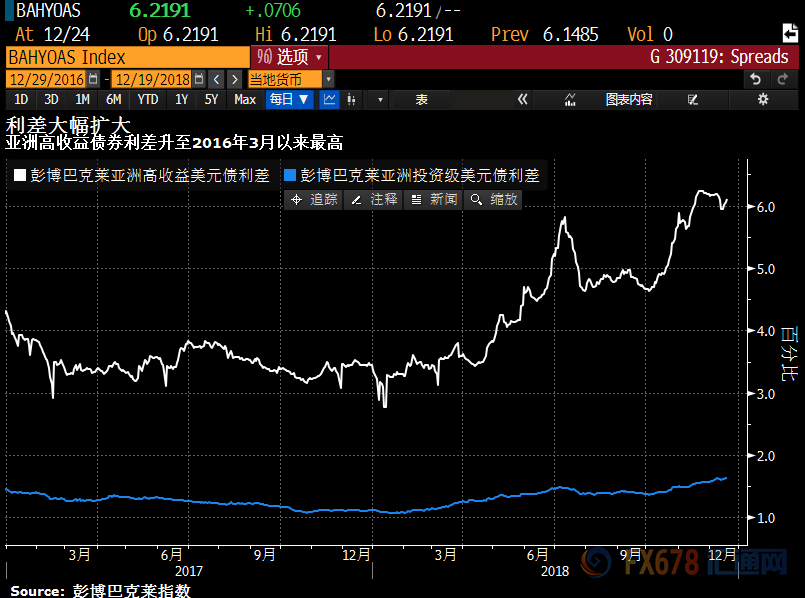Click the 当地货币 currency field
The width and height of the screenshot is (805, 598).
(285, 80)
